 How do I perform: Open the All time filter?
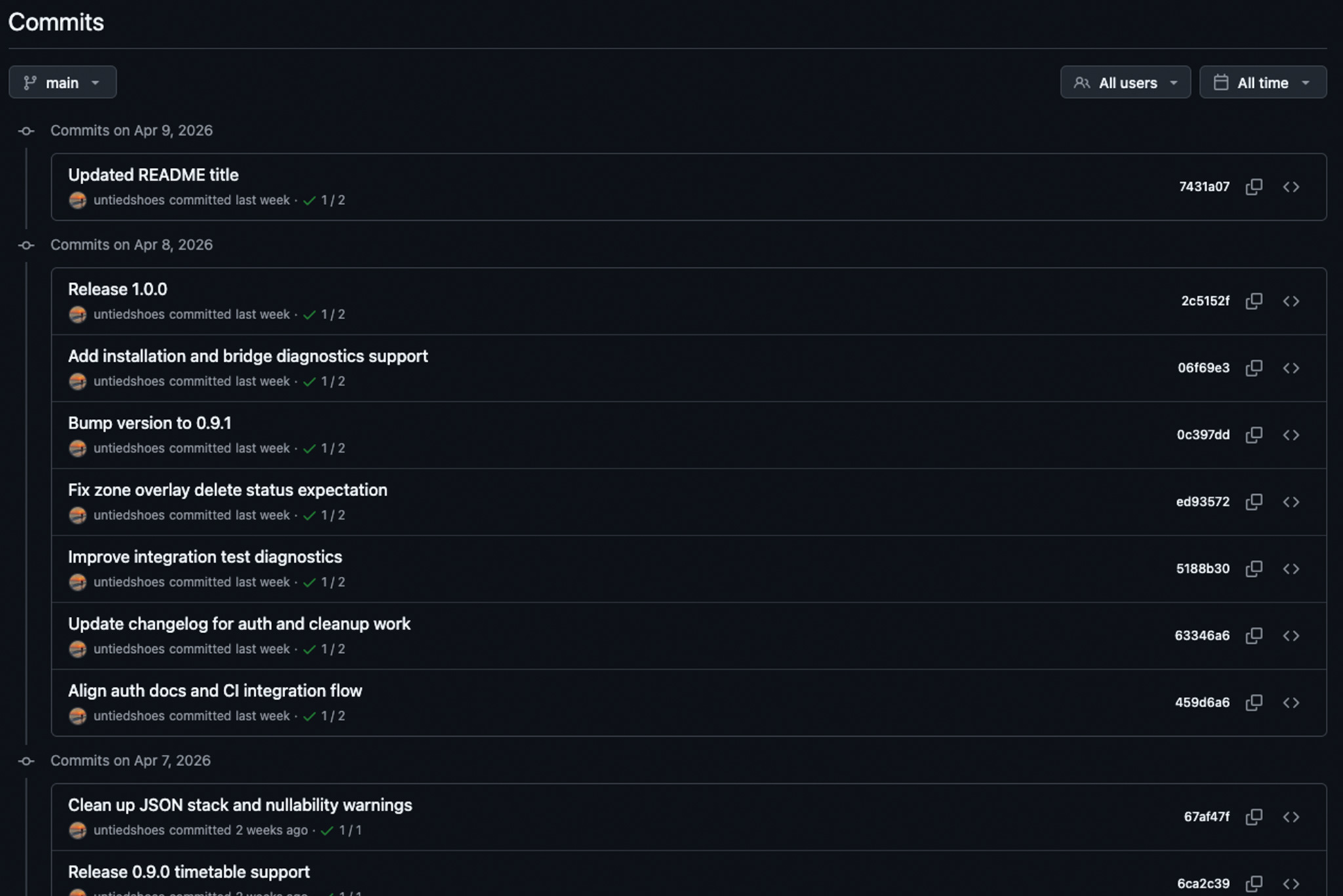coord(1262,82)
